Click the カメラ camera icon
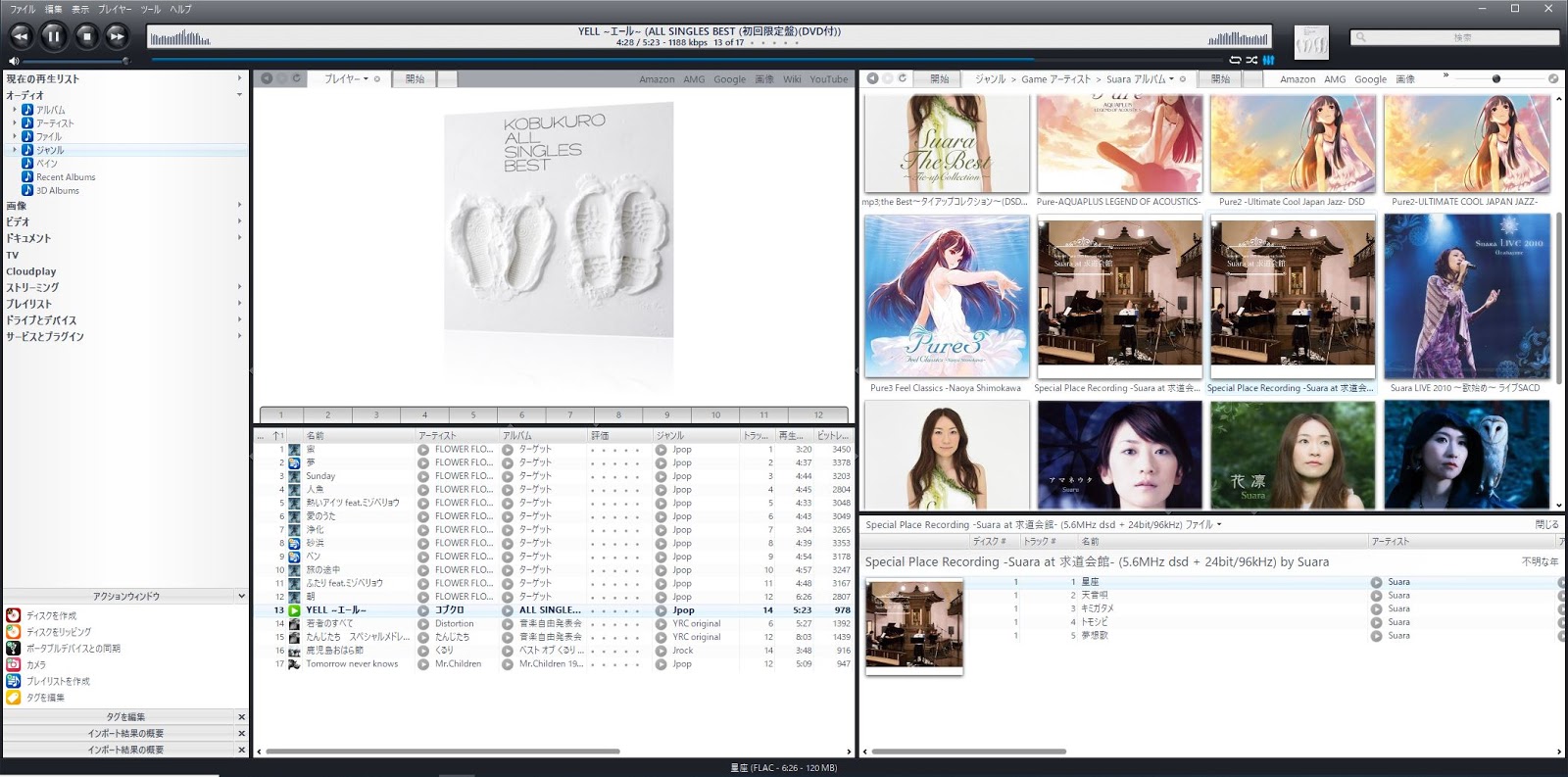The height and width of the screenshot is (777, 1568). (13, 664)
